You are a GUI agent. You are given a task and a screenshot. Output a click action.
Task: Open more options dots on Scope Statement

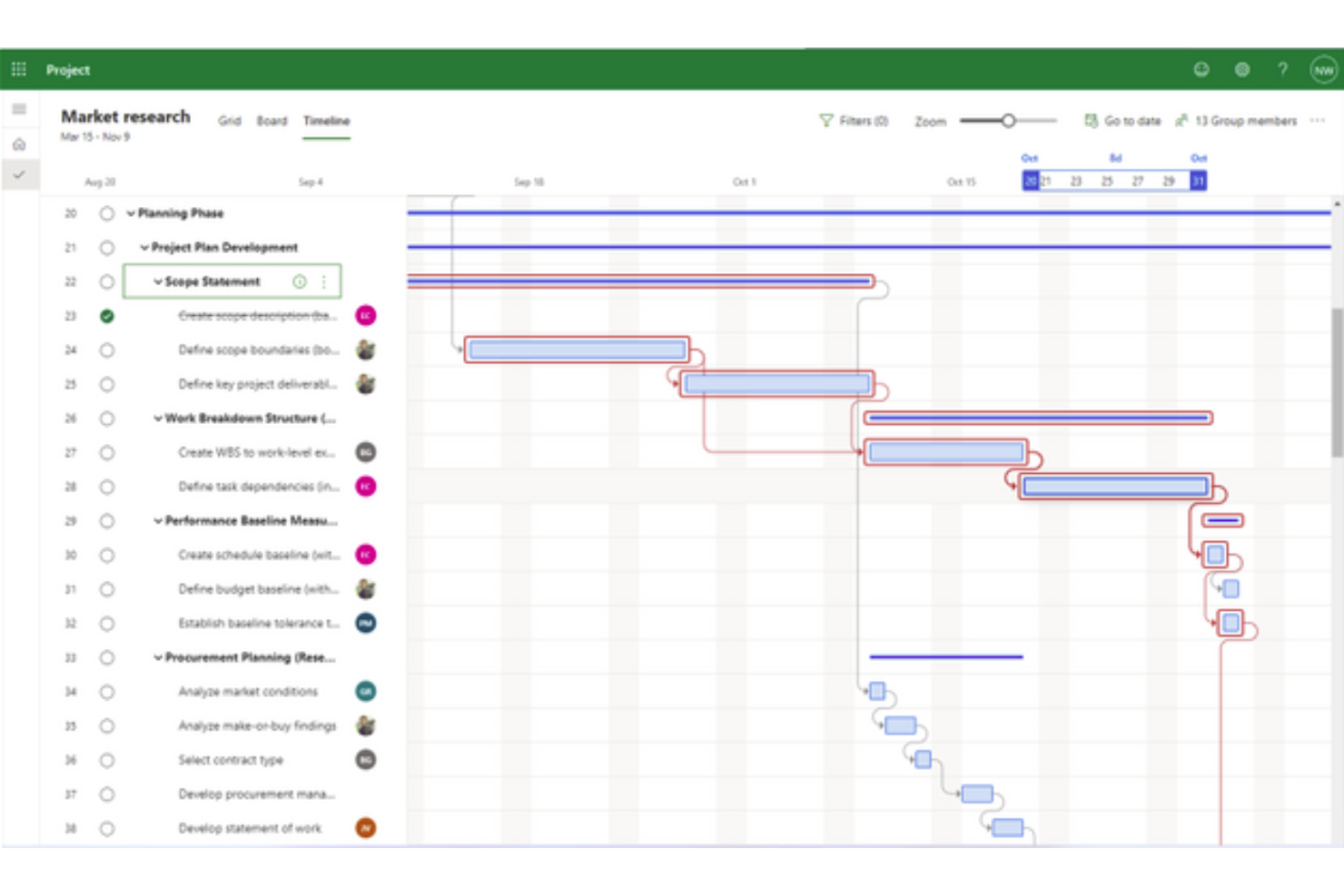tap(324, 281)
